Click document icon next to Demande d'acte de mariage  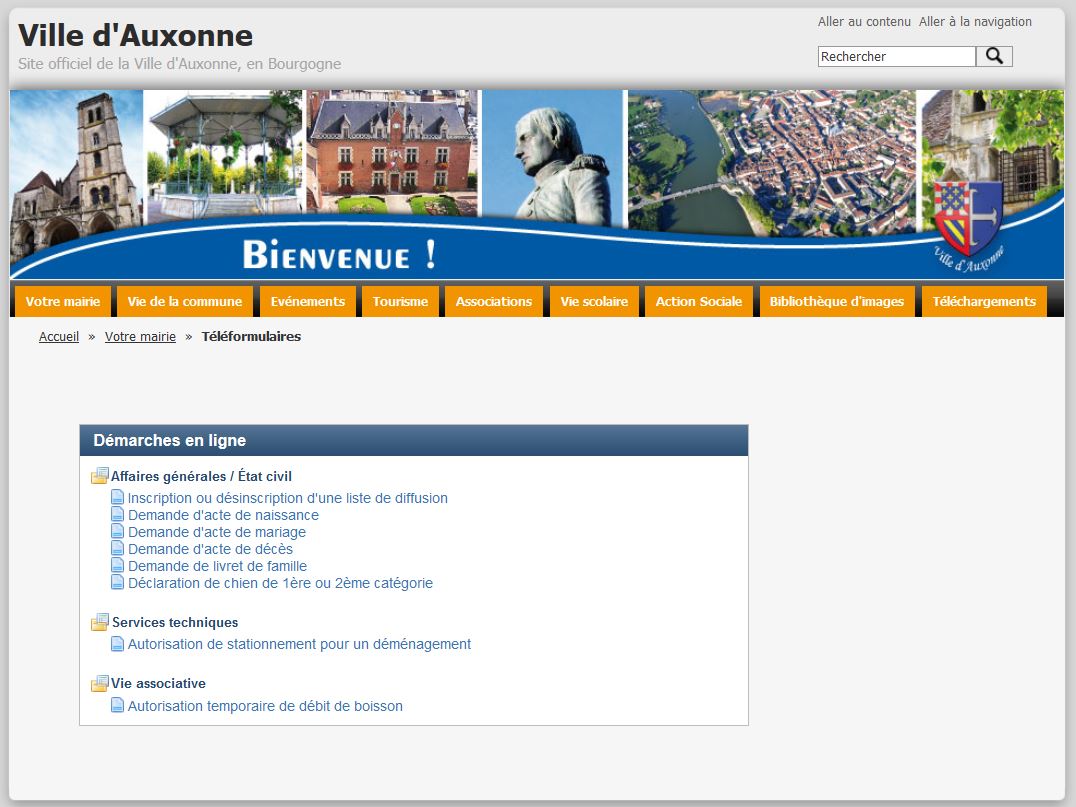(118, 532)
